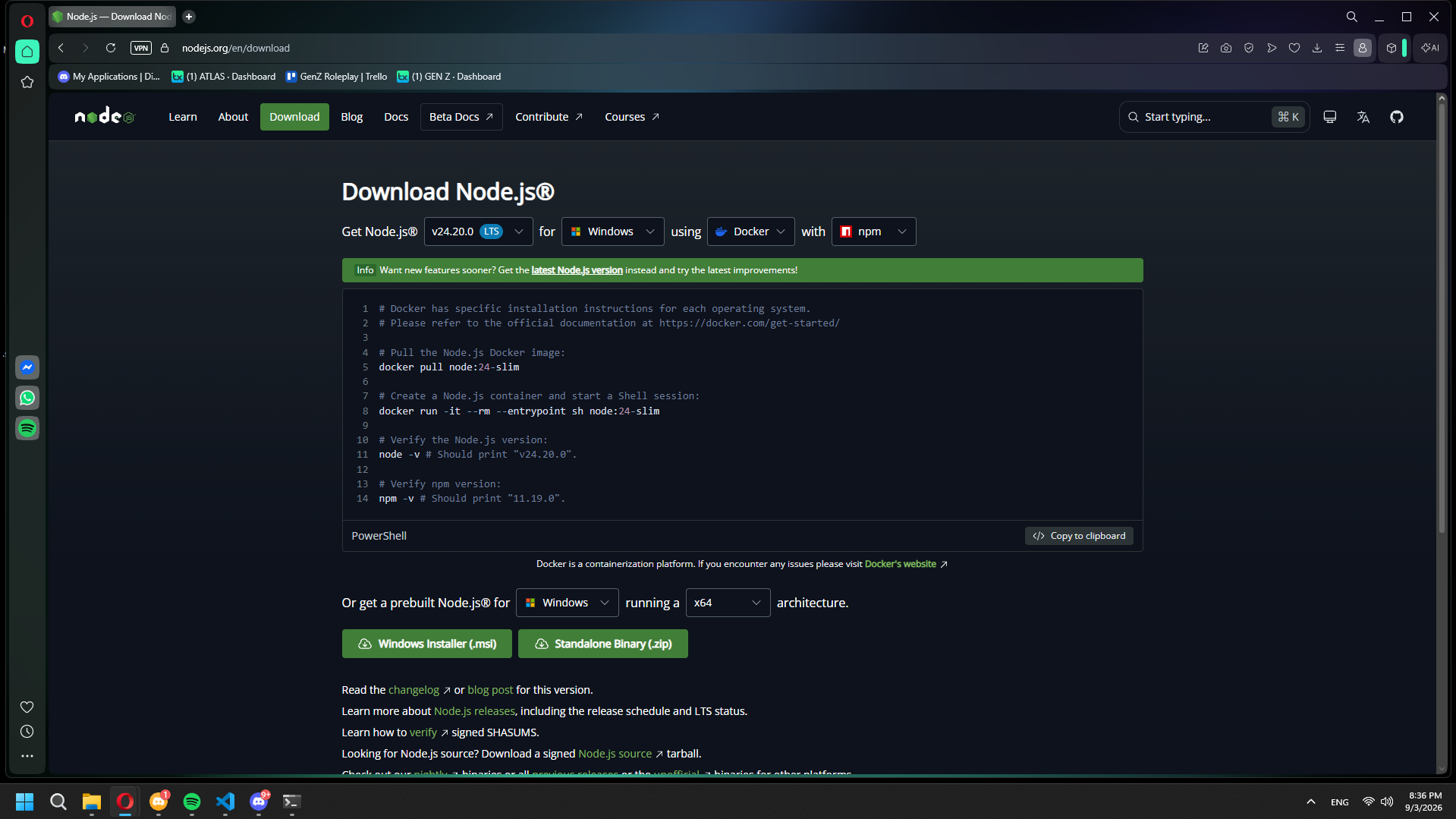The height and width of the screenshot is (819, 1456).
Task: Expand the x64 architecture dropdown
Action: click(x=728, y=603)
